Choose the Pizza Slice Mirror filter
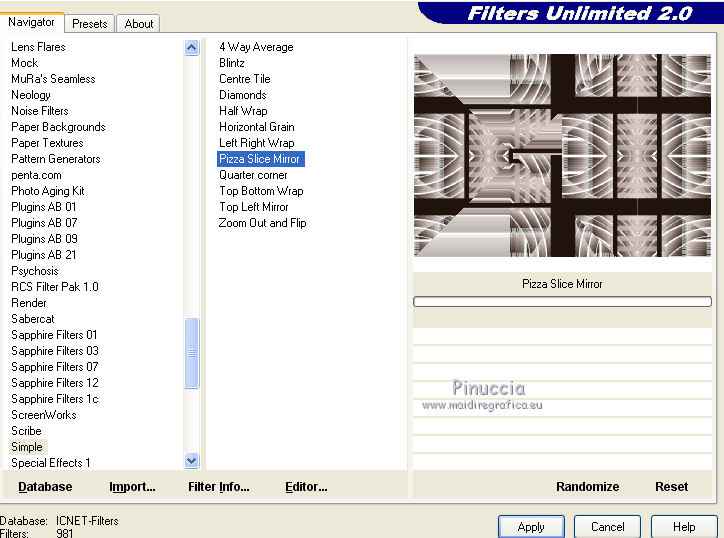This screenshot has width=724, height=538. coord(260,159)
